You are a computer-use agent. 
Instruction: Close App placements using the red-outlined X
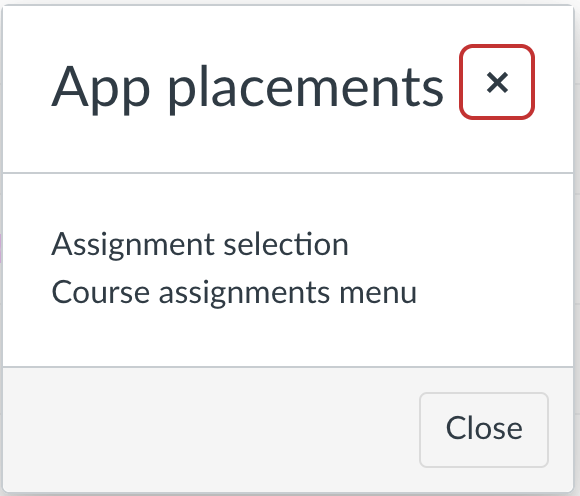(x=497, y=82)
